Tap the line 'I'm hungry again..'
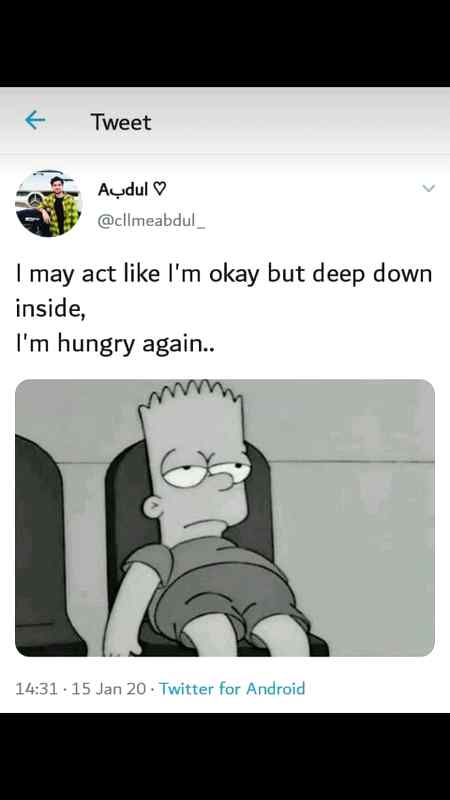This screenshot has height=800, width=450. (x=115, y=345)
